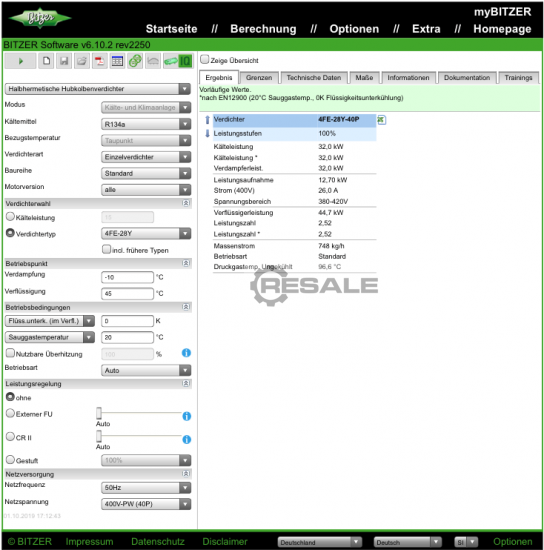Click the info icon next to Nutzbare Überhitzung
This screenshot has height=550, width=544.
[x=186, y=353]
